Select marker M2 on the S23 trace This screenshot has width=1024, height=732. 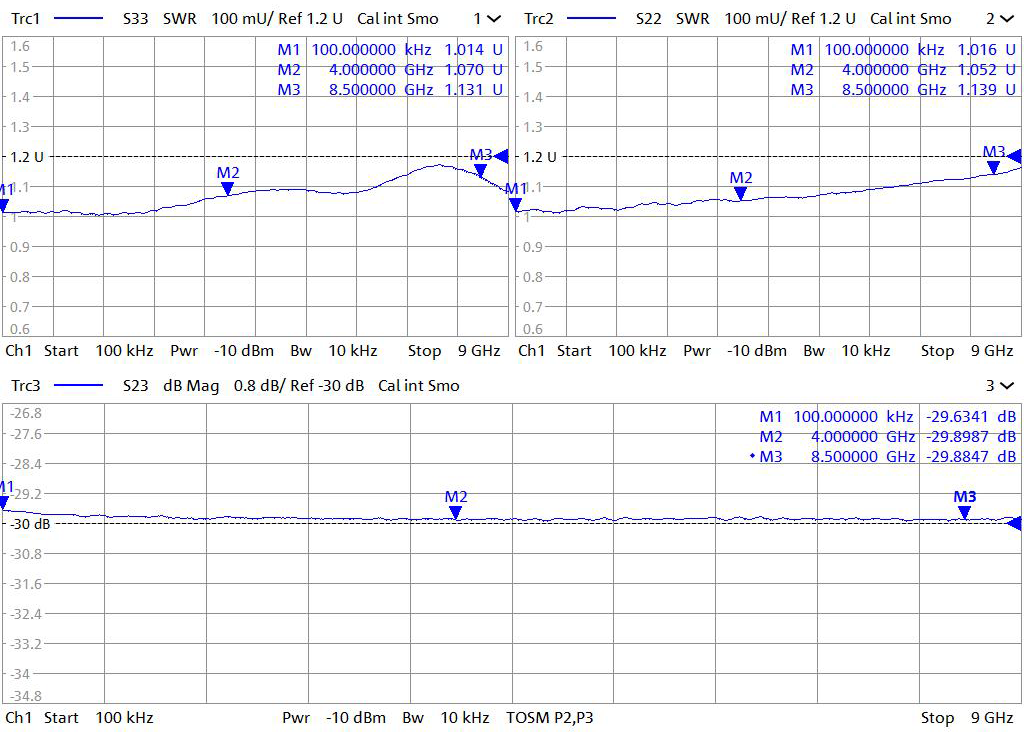click(456, 512)
